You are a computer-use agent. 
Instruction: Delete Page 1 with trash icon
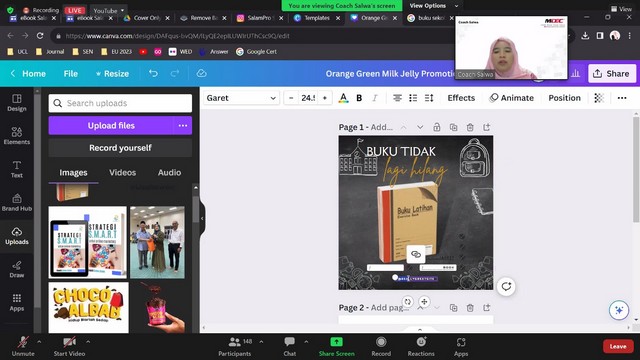(470, 127)
